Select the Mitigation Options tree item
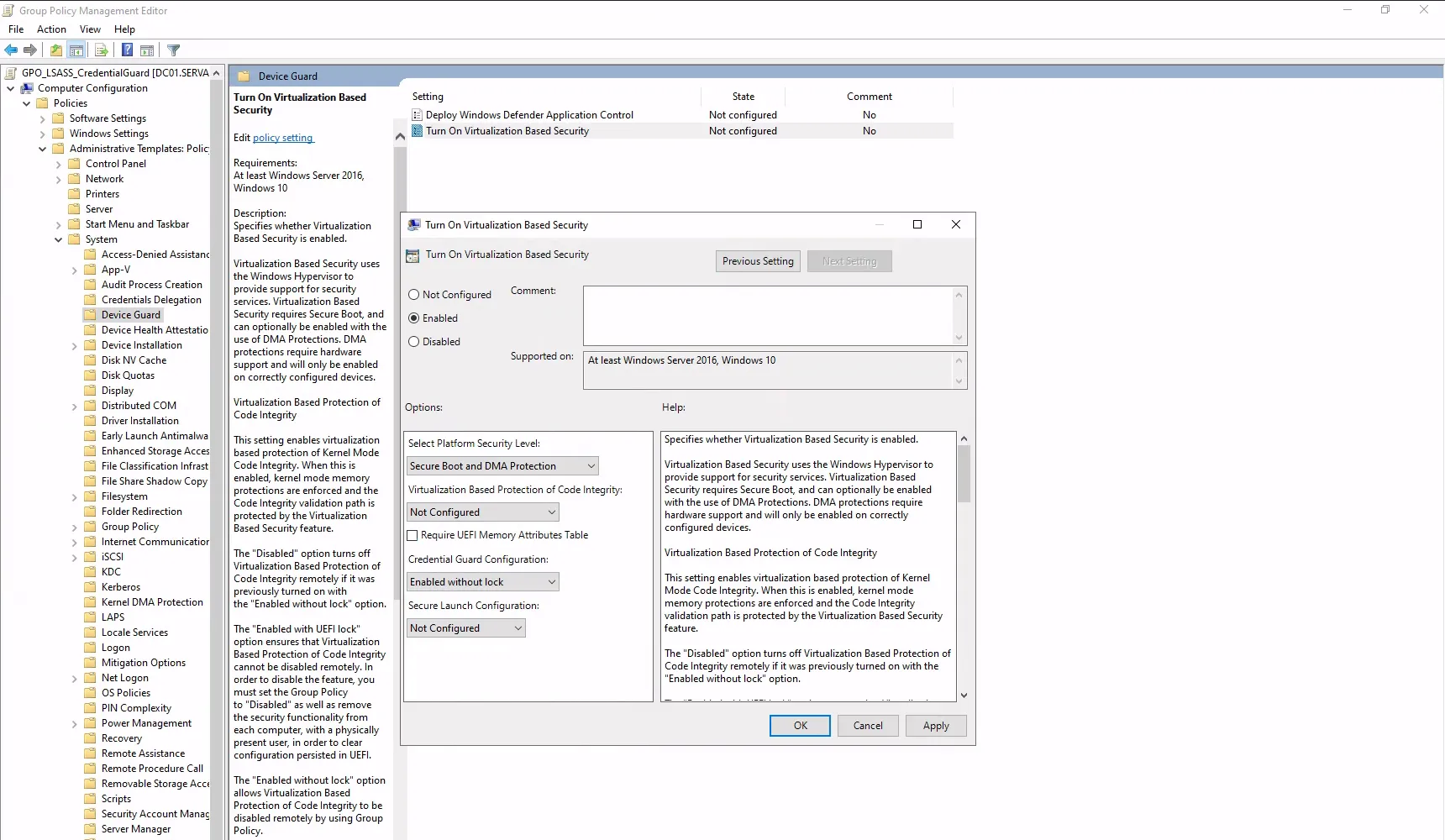This screenshot has width=1445, height=840. (144, 663)
